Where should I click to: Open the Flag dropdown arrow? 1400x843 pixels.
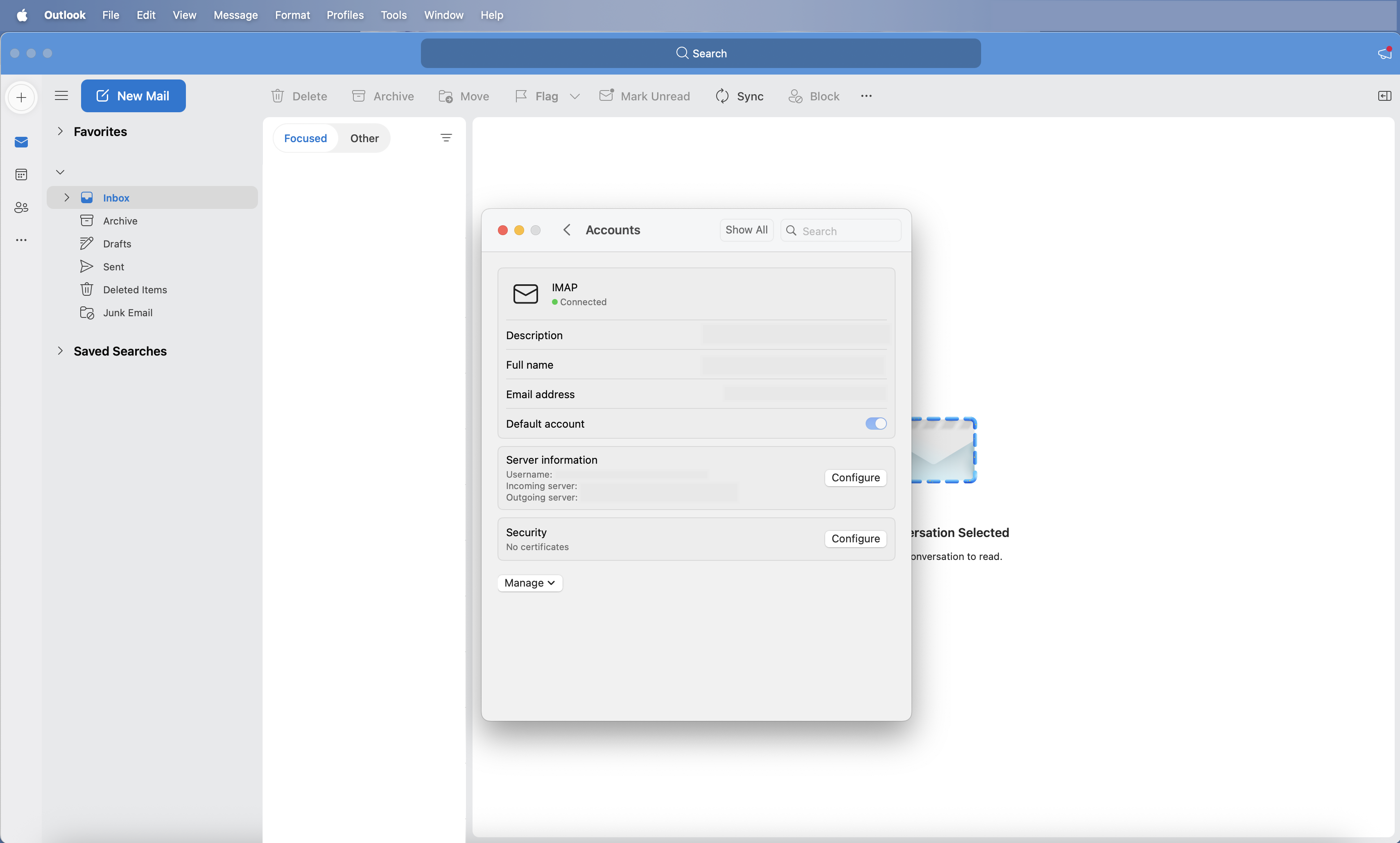(x=574, y=97)
